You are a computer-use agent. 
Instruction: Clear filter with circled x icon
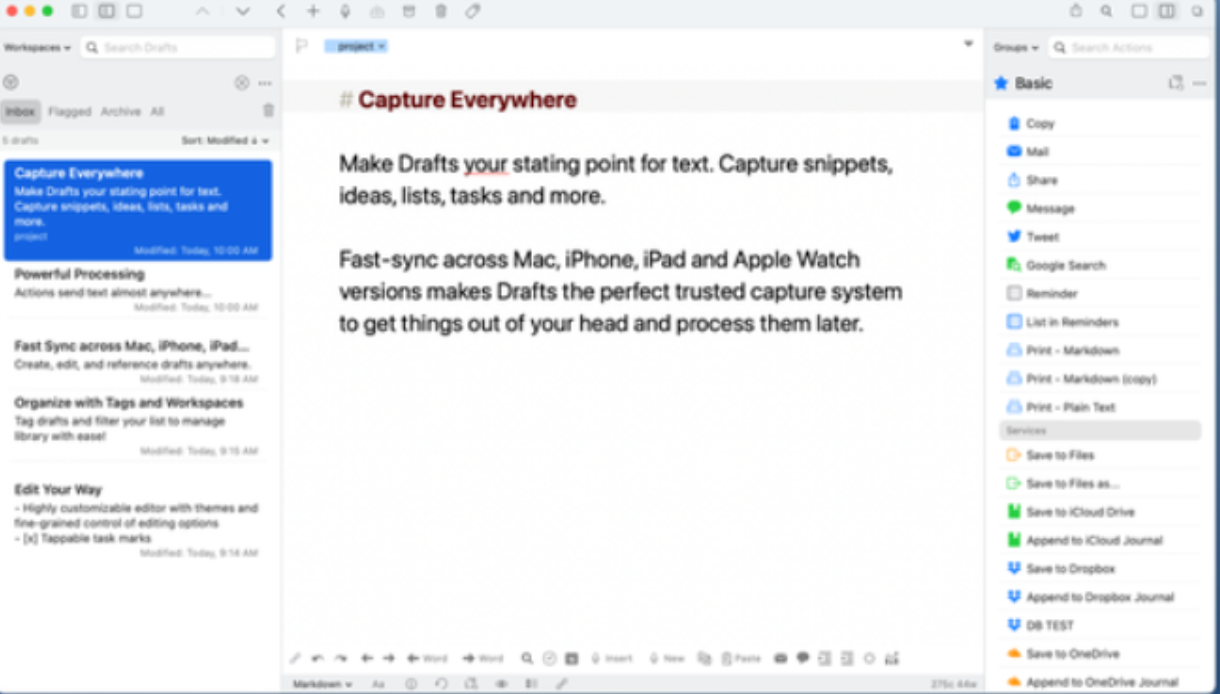click(242, 83)
